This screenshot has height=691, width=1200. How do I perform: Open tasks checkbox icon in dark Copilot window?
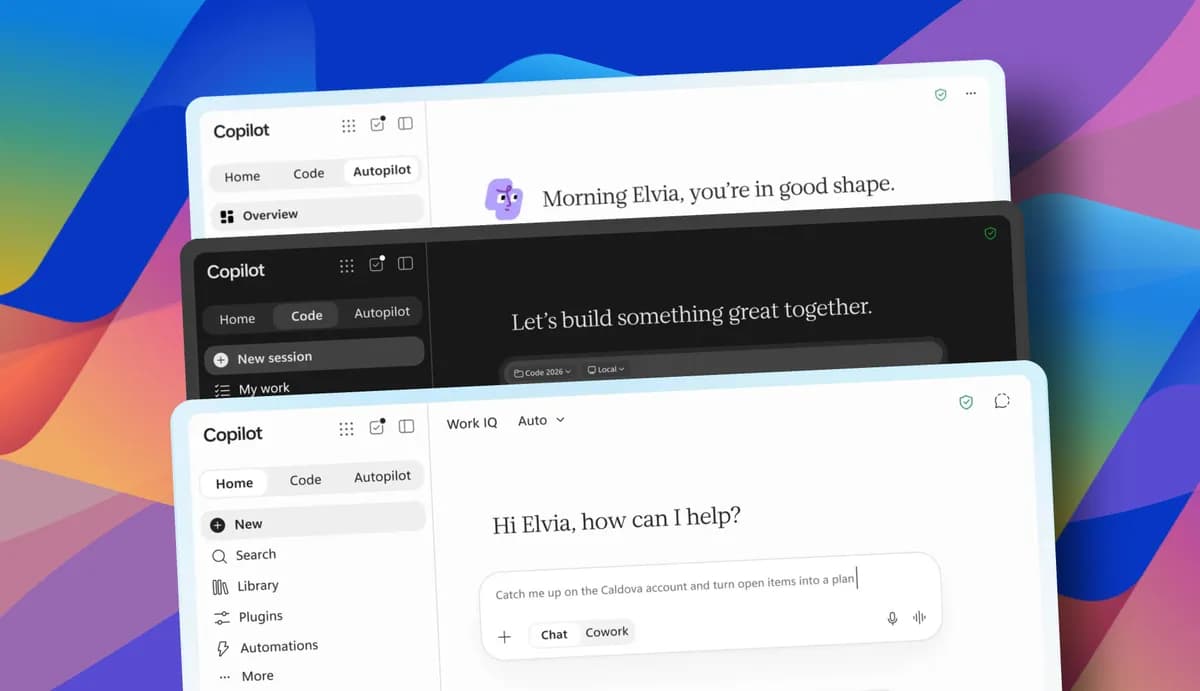(377, 264)
